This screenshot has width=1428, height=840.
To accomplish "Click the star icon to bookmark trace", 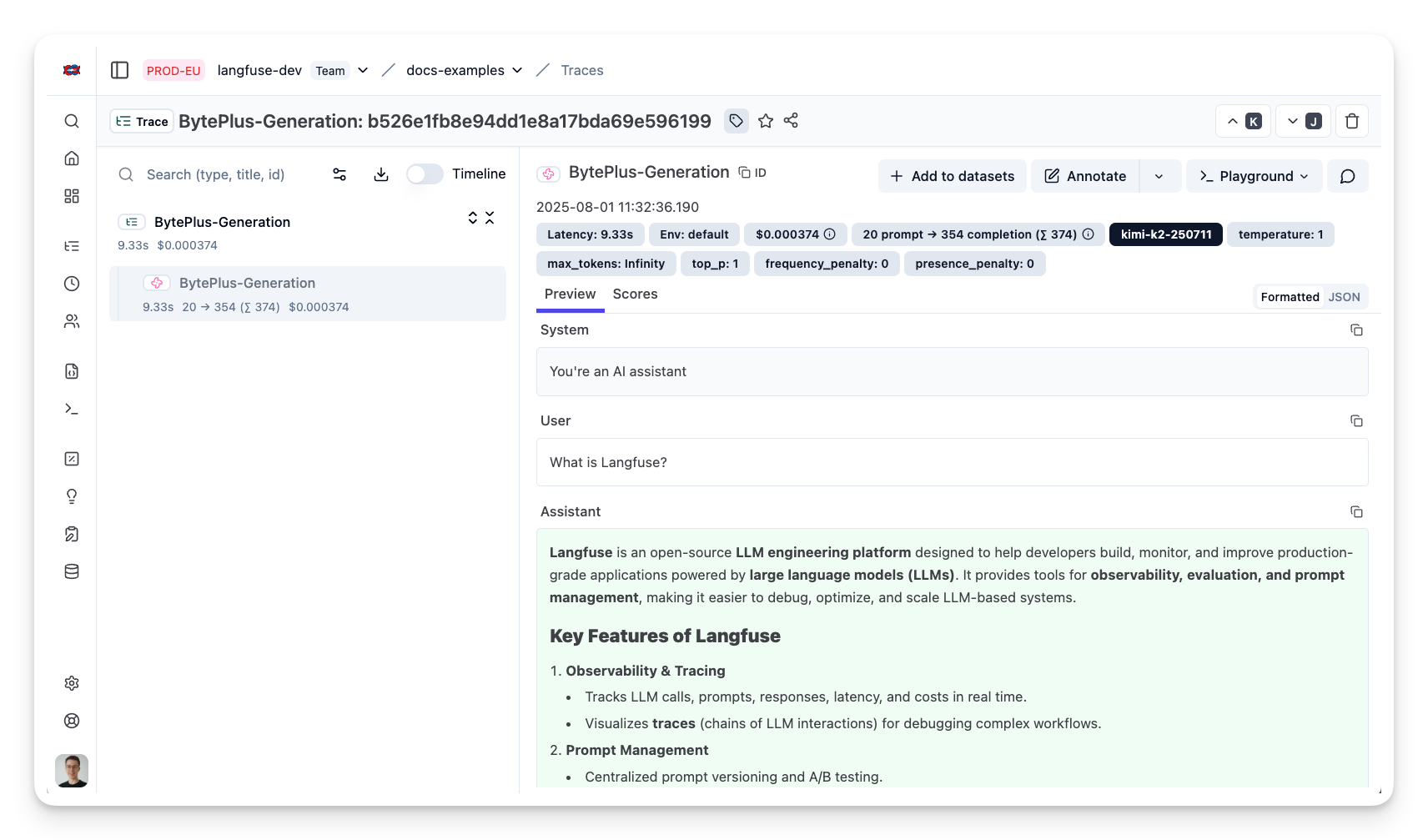I will [x=766, y=121].
